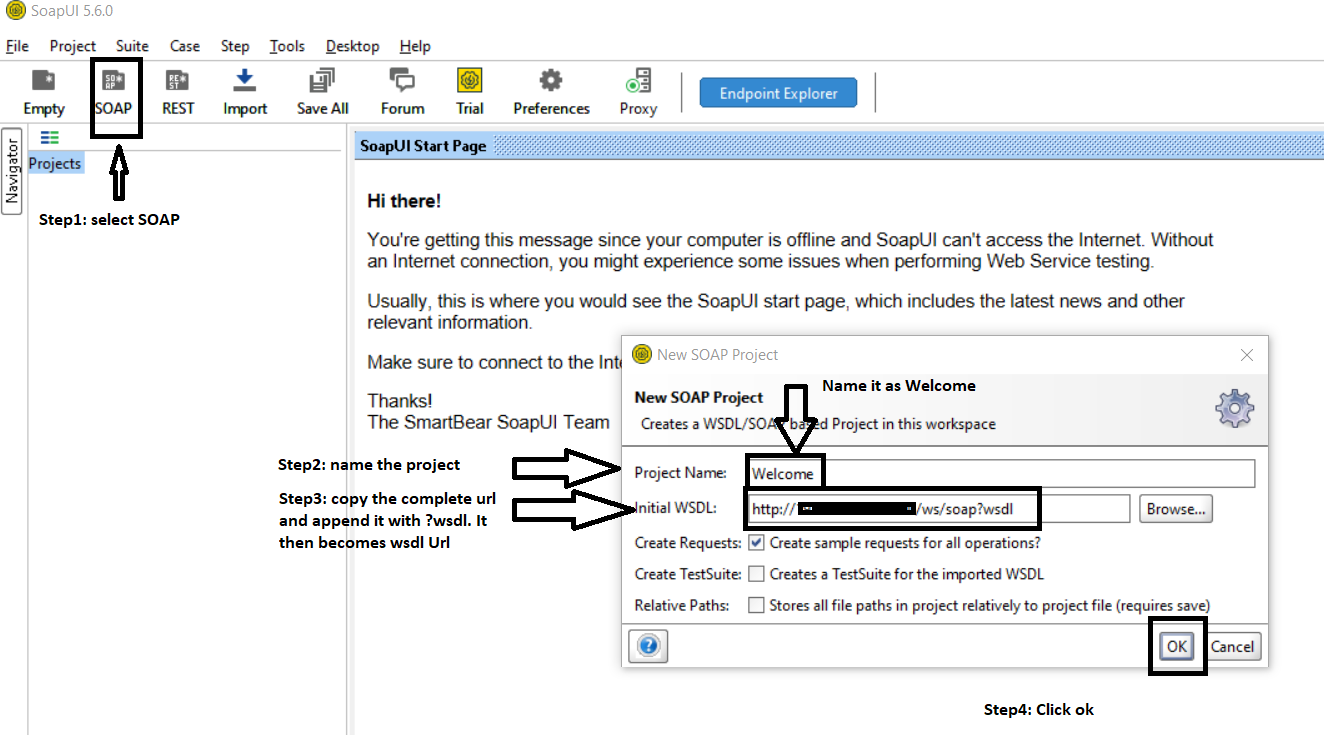Click the Import project icon
Screen dimensions: 1324x735
point(245,92)
